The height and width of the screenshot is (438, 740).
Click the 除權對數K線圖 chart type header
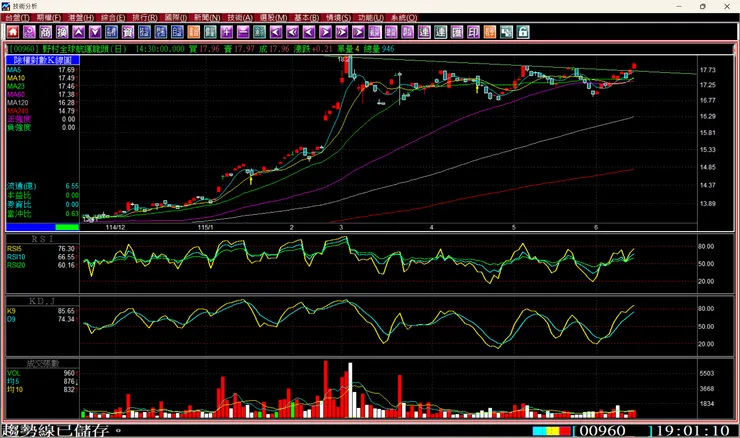[42, 60]
